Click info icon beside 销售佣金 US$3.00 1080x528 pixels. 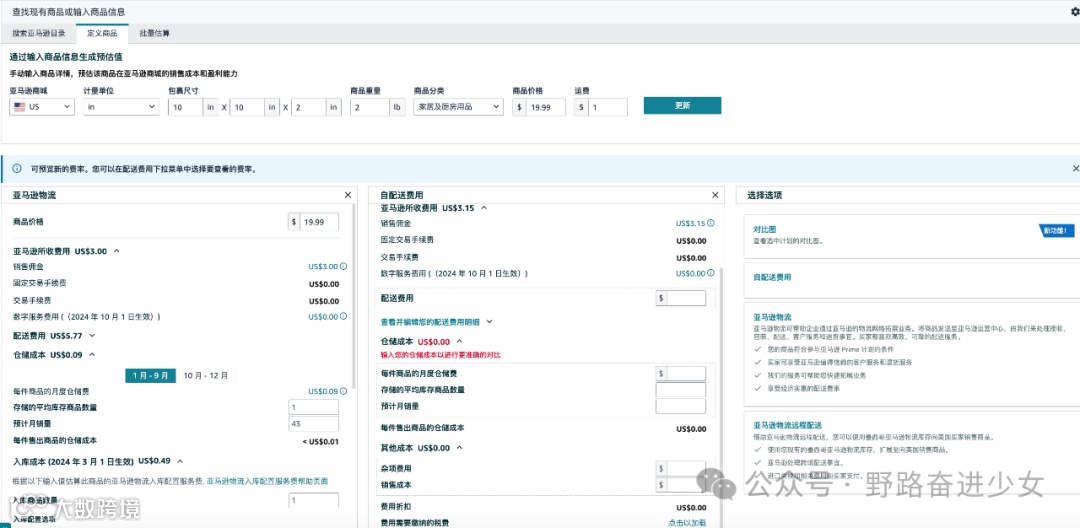click(343, 266)
